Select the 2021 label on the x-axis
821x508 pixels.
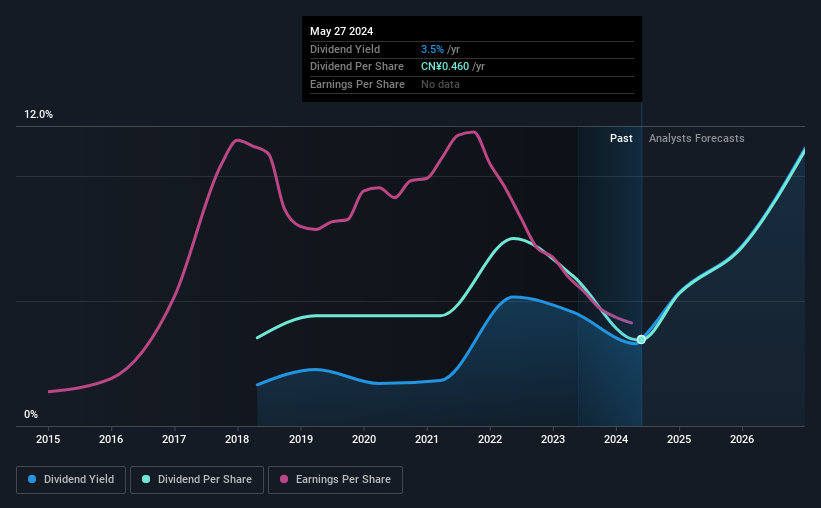427,439
